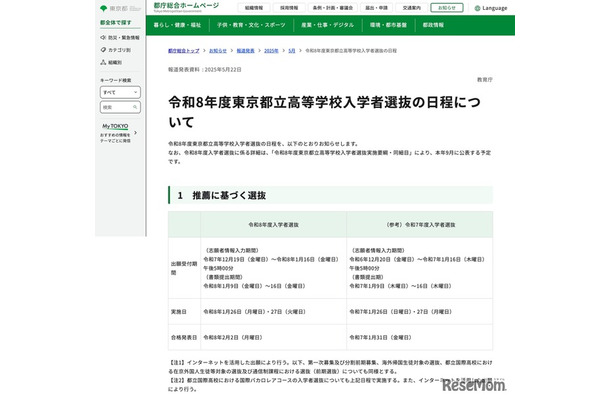Click 都庁総合トップ breadcrumb link
The height and width of the screenshot is (400, 610).
pyautogui.click(x=184, y=51)
